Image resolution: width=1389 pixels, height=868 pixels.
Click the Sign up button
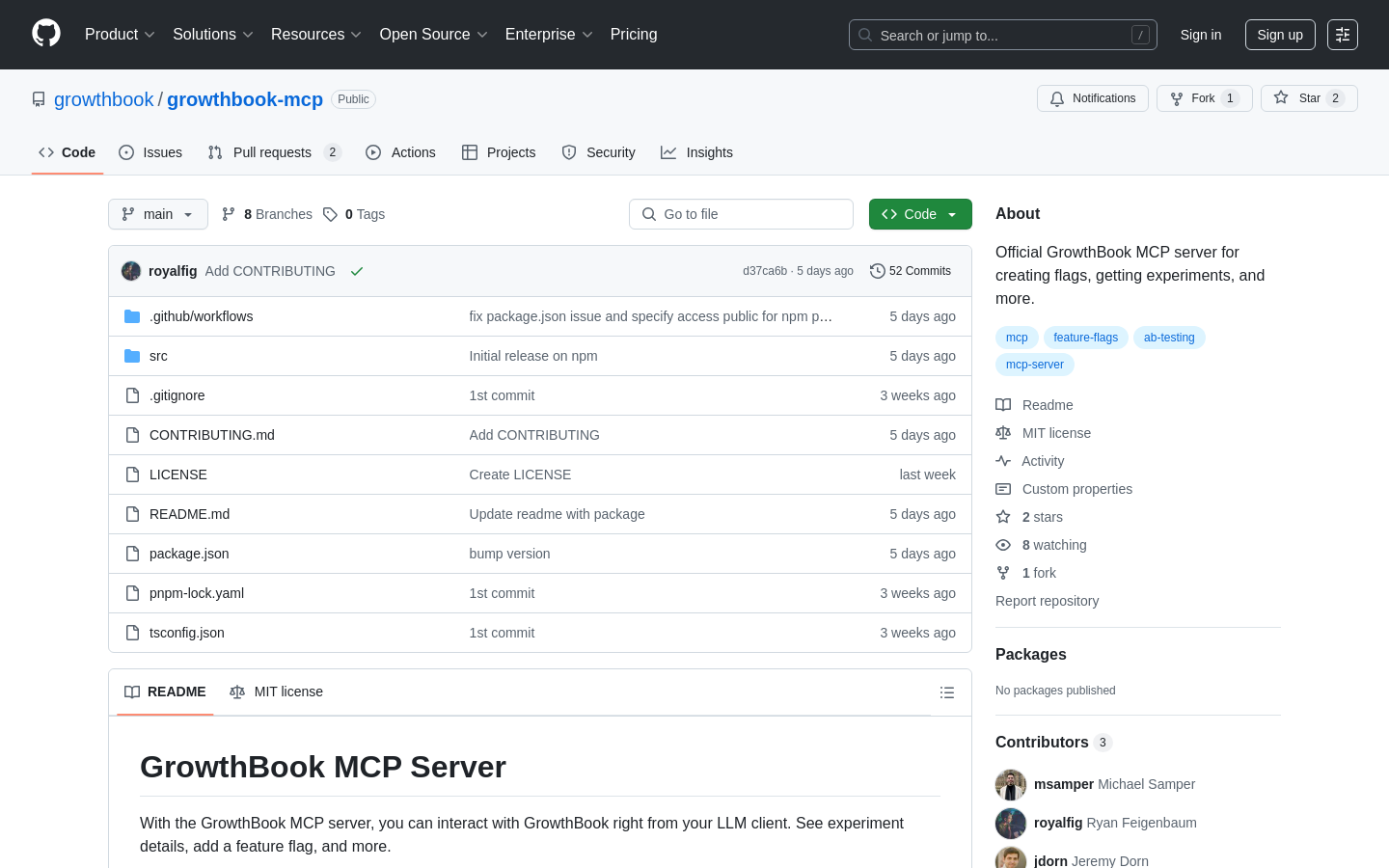pos(1280,35)
